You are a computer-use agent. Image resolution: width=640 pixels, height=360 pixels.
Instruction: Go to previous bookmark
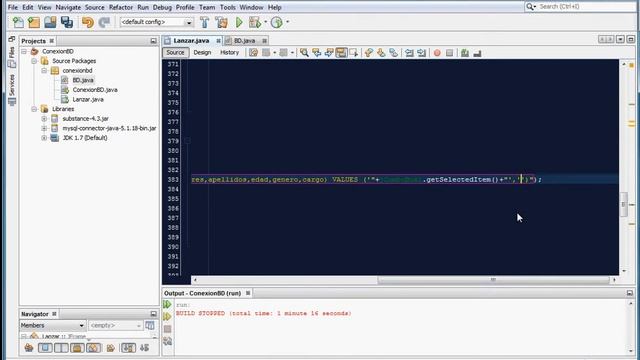369,53
